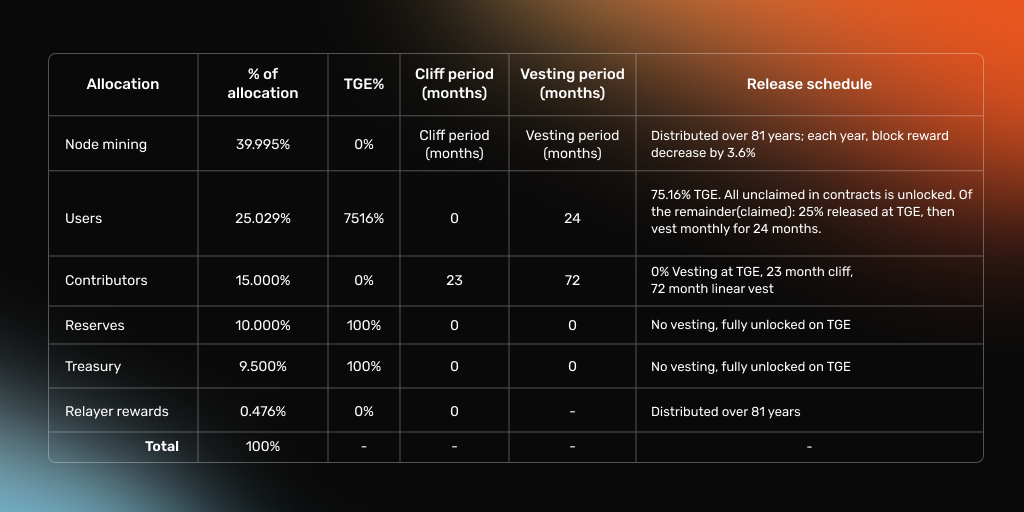Click the Treasury row label

(x=93, y=366)
